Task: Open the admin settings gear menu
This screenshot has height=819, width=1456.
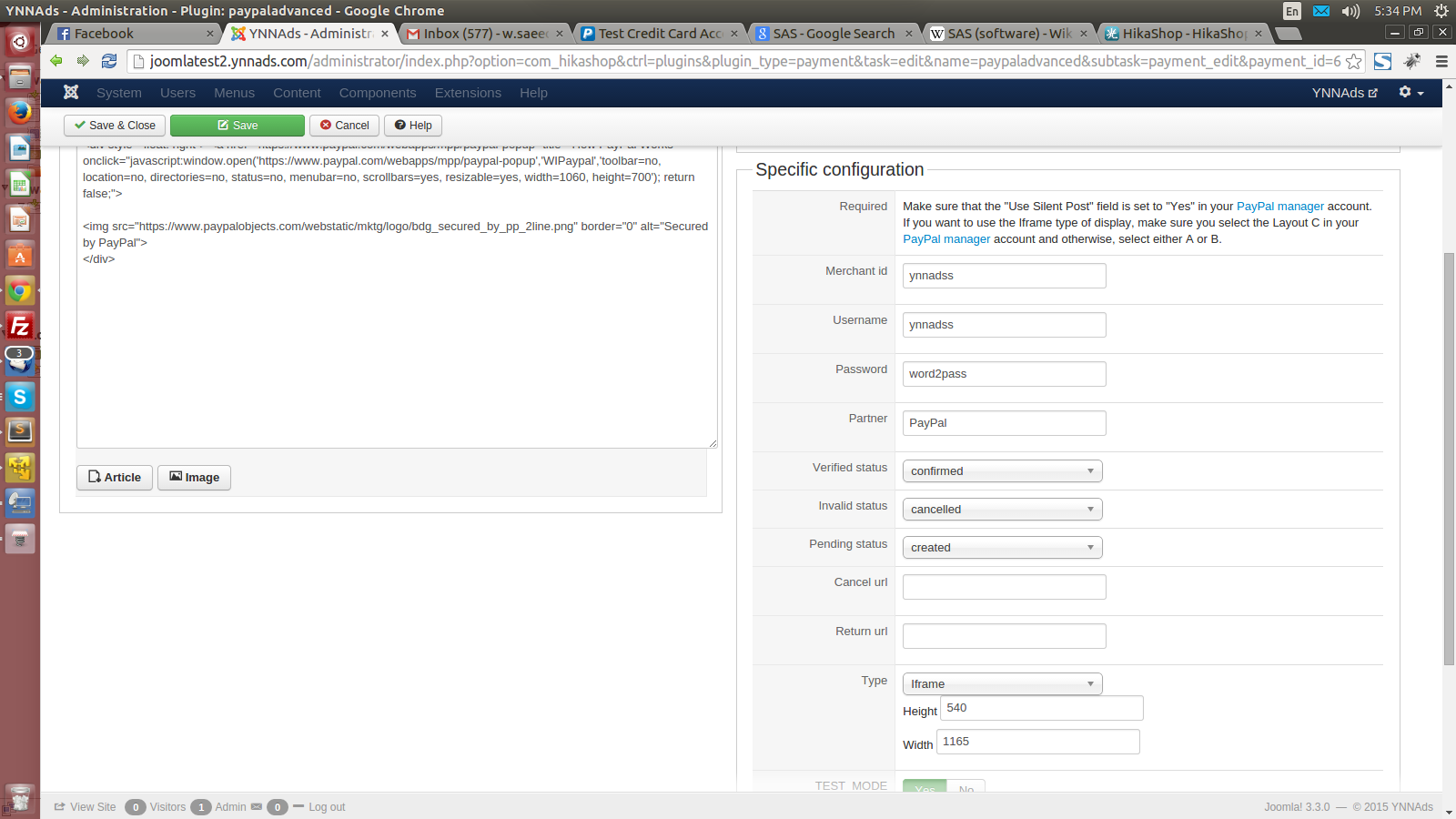Action: (1410, 93)
